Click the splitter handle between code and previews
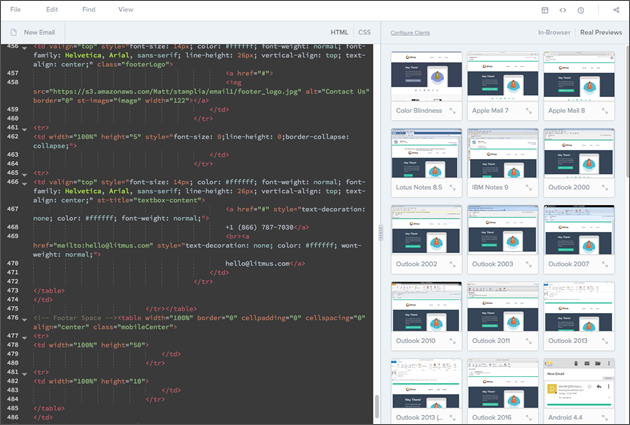 tap(380, 233)
